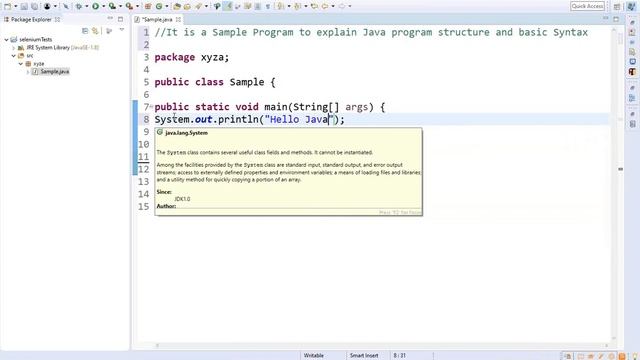This screenshot has height=360, width=640.
Task: Collapse the xyza package node
Action: tap(21, 64)
